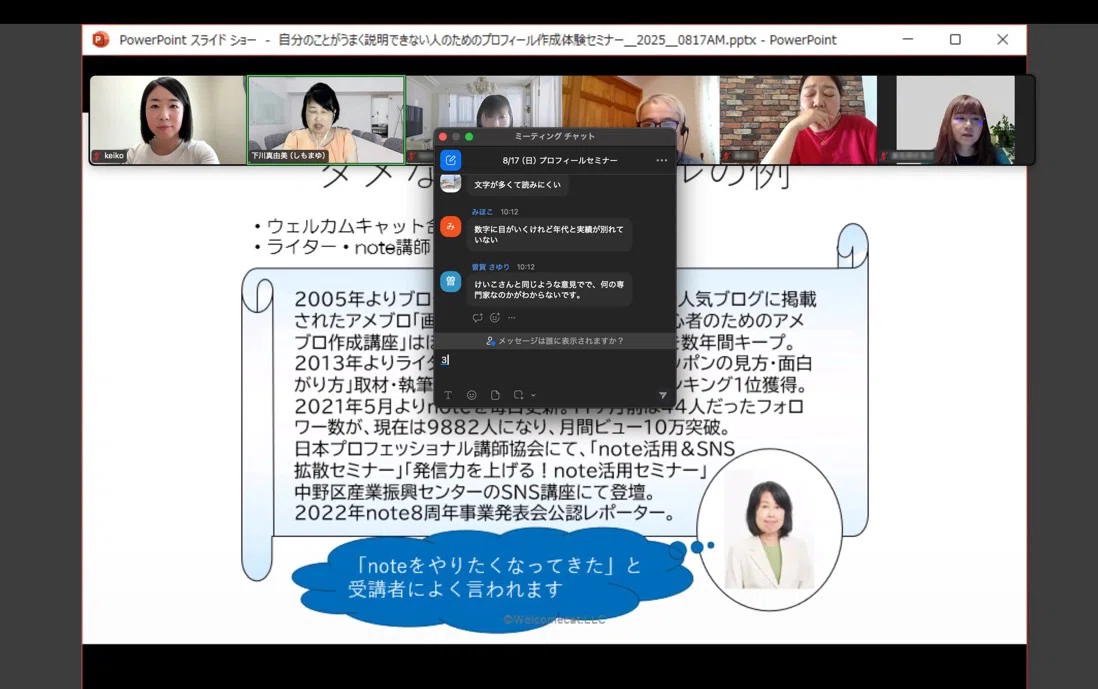Open more options under 曽賀 さゆり's message
Viewport: 1098px width, 689px height.
[511, 317]
